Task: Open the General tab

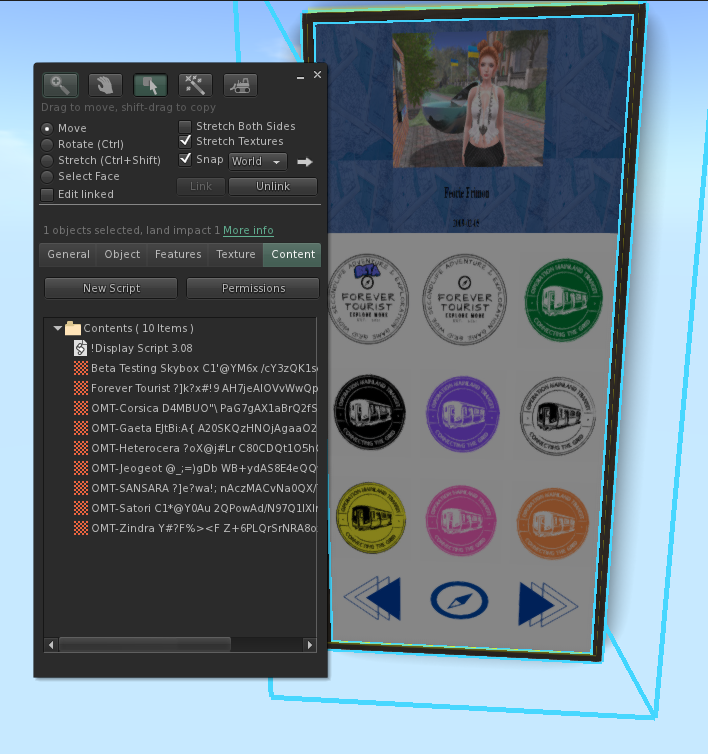Action: click(68, 254)
